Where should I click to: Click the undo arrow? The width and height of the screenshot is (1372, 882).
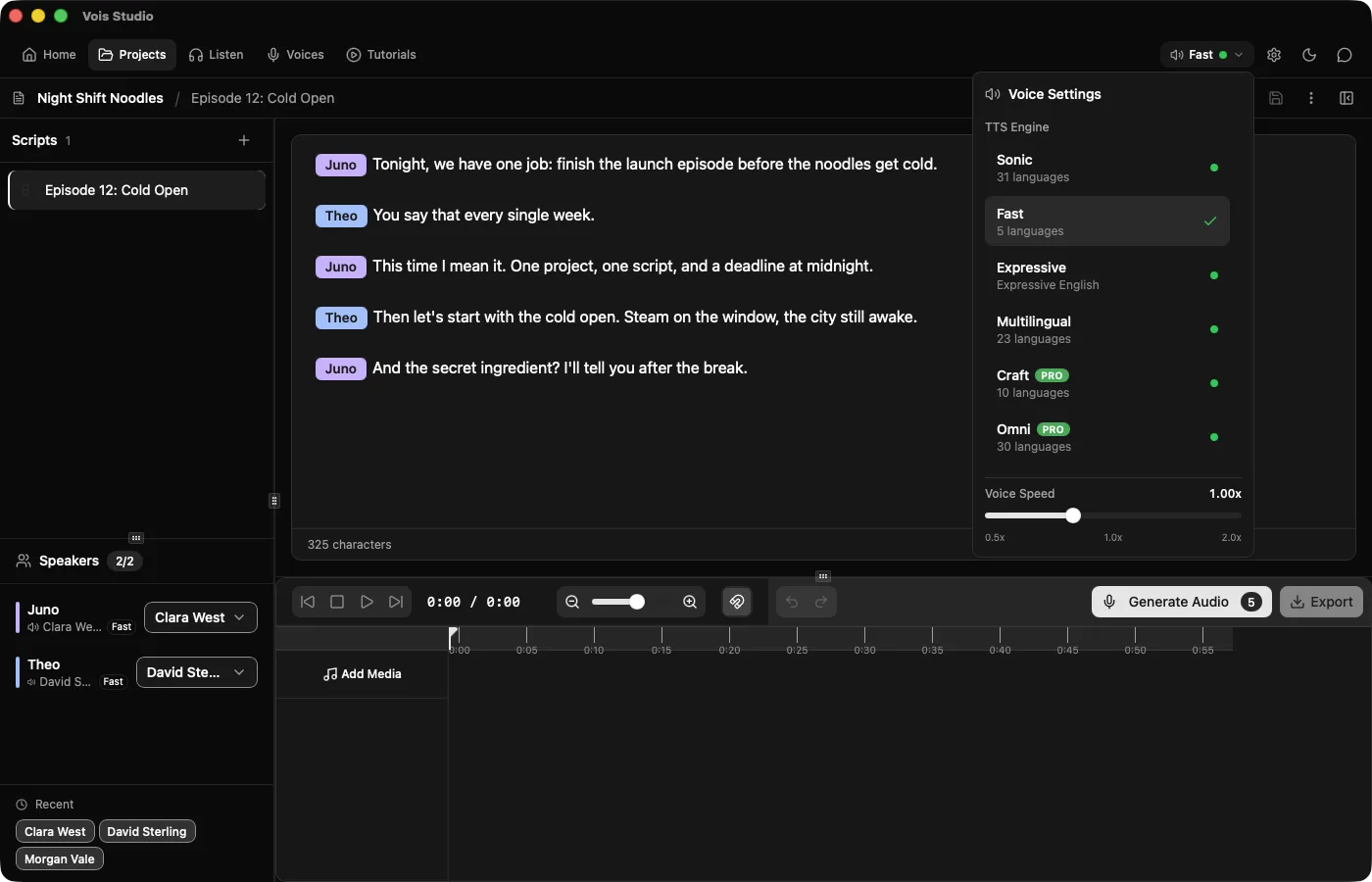(x=792, y=602)
